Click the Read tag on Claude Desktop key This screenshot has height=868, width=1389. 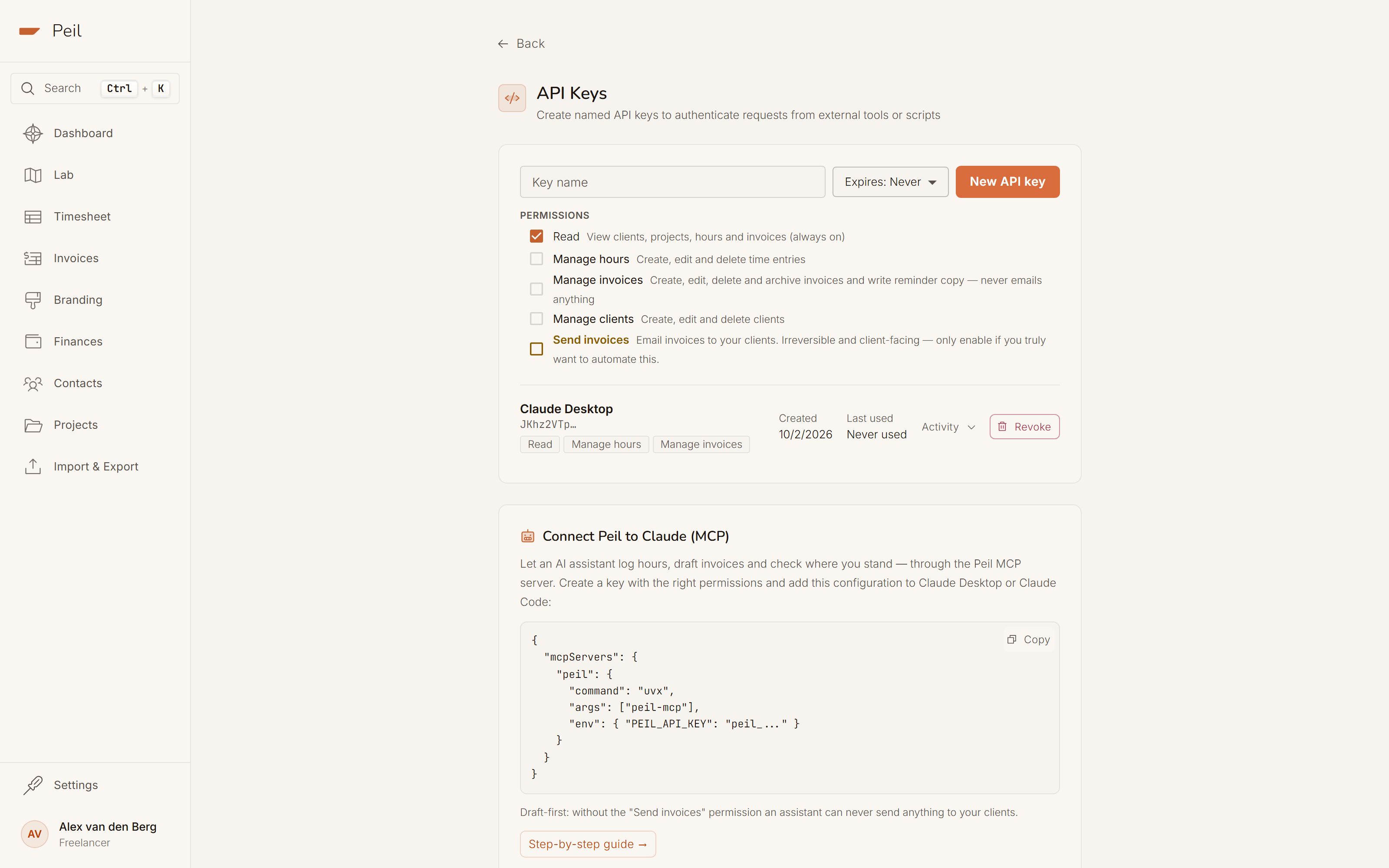point(540,444)
